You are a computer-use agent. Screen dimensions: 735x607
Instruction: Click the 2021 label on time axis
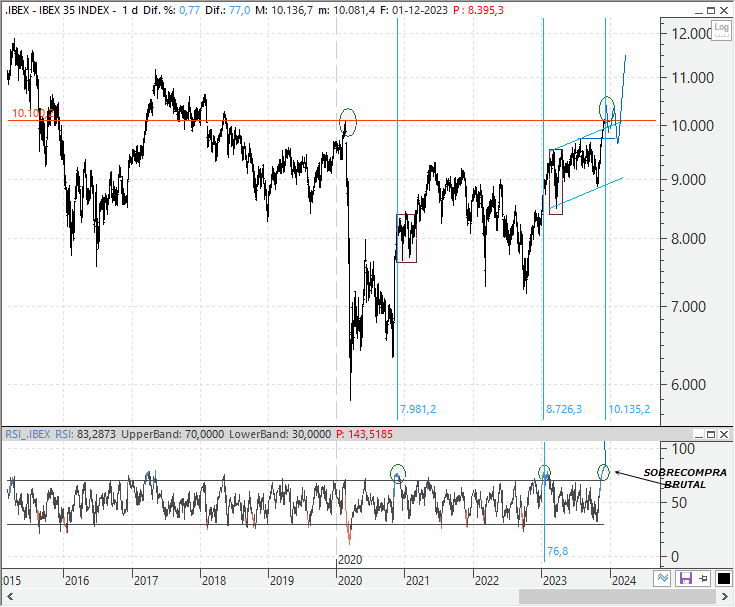point(418,581)
